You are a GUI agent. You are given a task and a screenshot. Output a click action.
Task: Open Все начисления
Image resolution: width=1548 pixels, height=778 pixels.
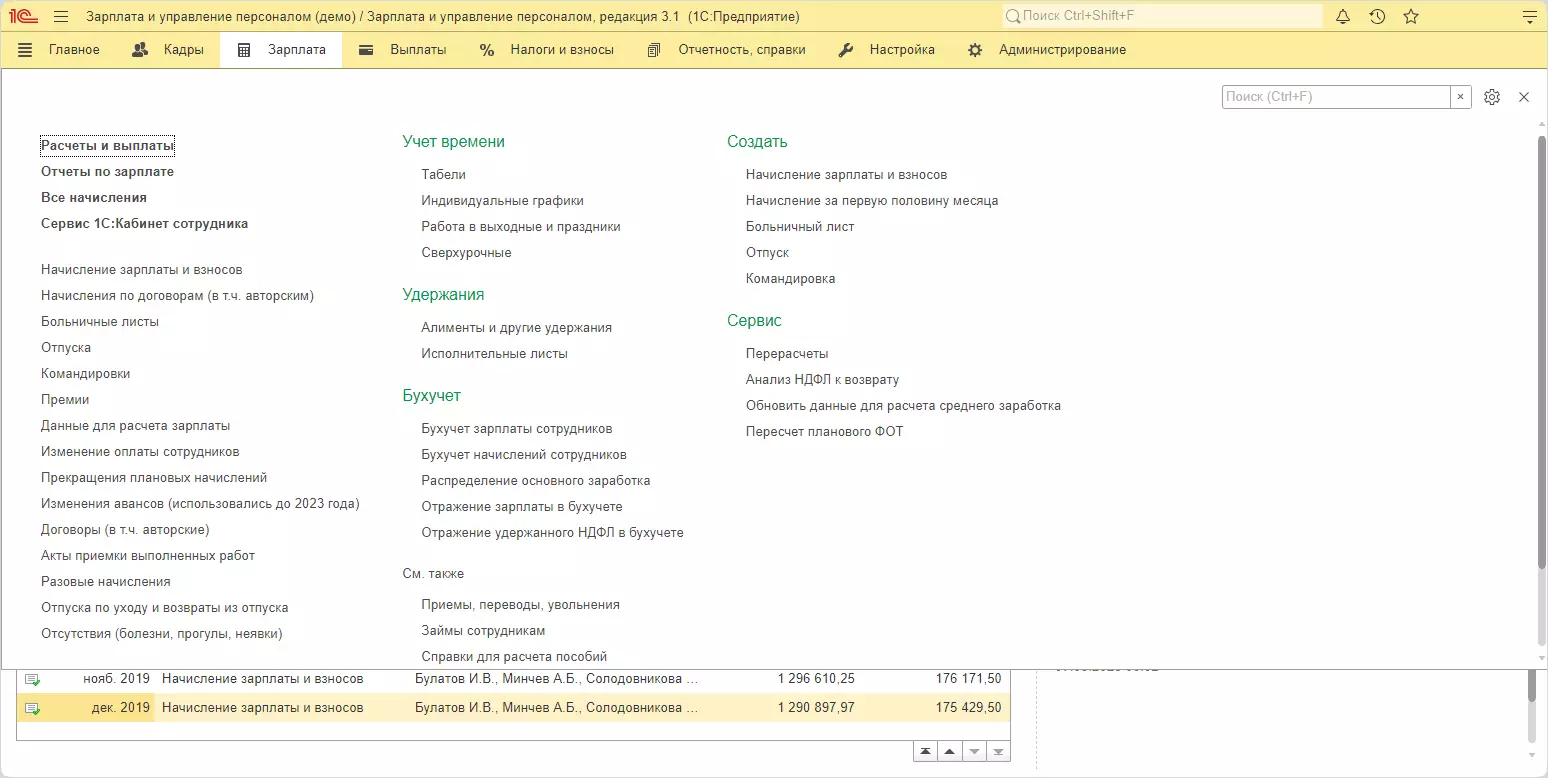pos(94,198)
